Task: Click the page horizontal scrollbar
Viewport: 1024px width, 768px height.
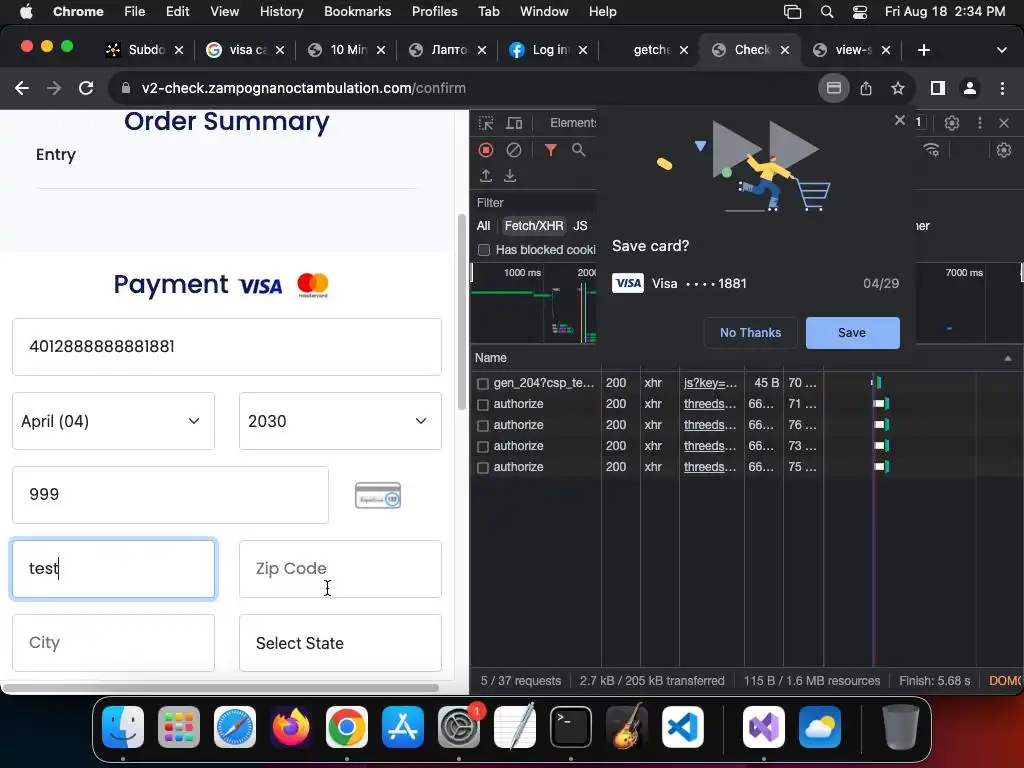Action: pos(220,688)
